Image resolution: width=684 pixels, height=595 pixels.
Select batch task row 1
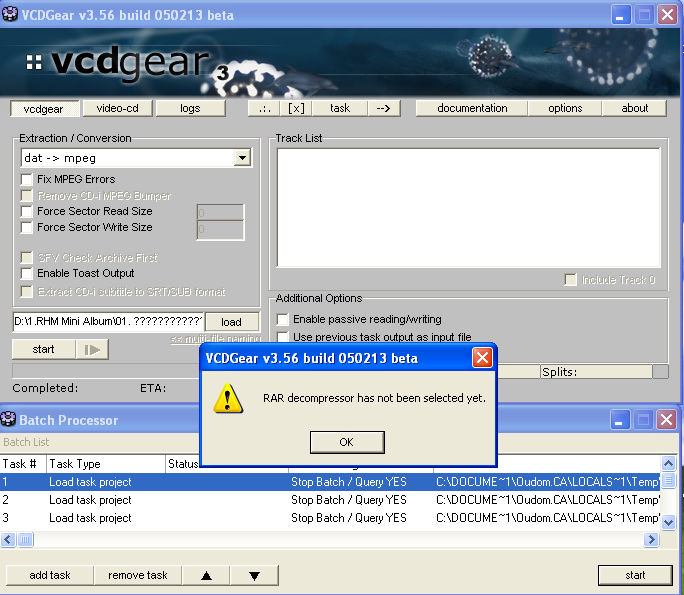[x=330, y=482]
